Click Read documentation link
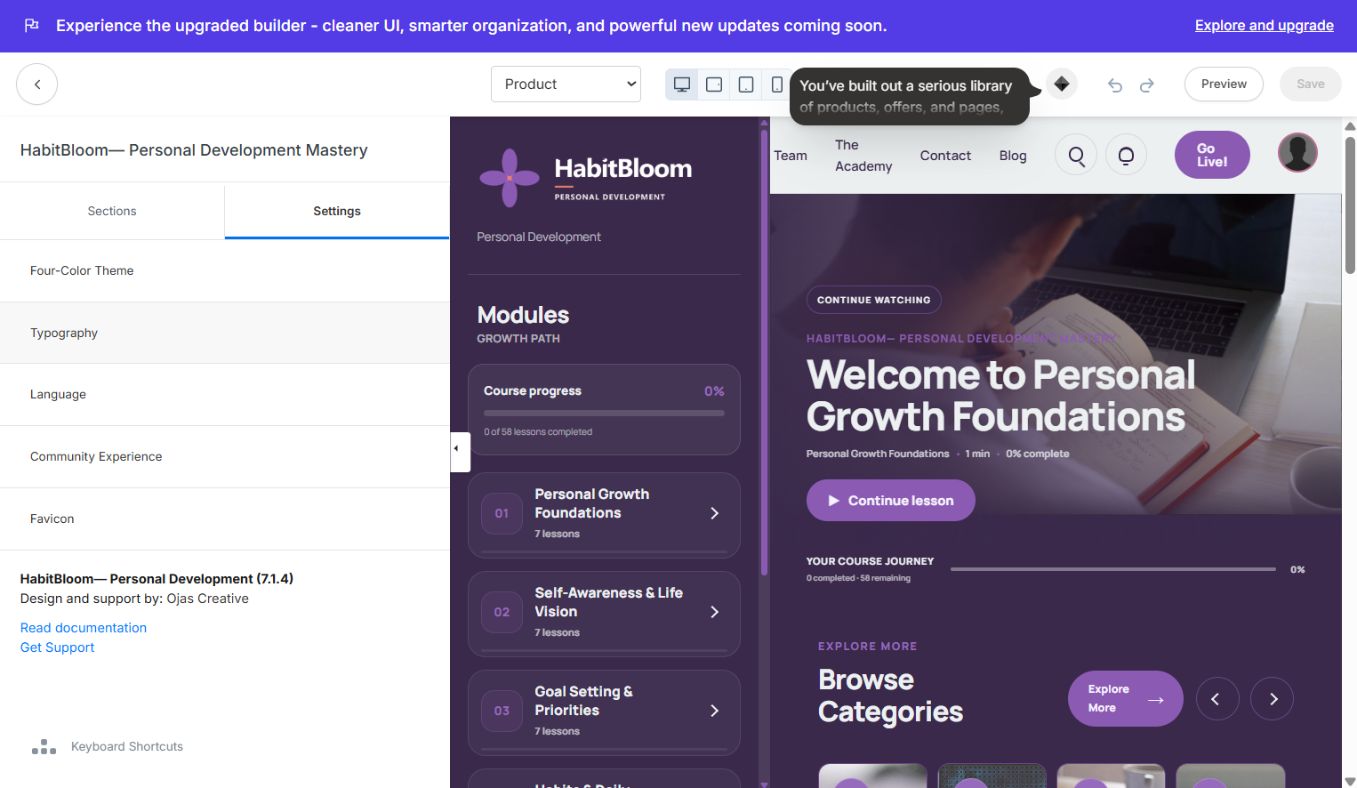1357x788 pixels. click(x=83, y=628)
